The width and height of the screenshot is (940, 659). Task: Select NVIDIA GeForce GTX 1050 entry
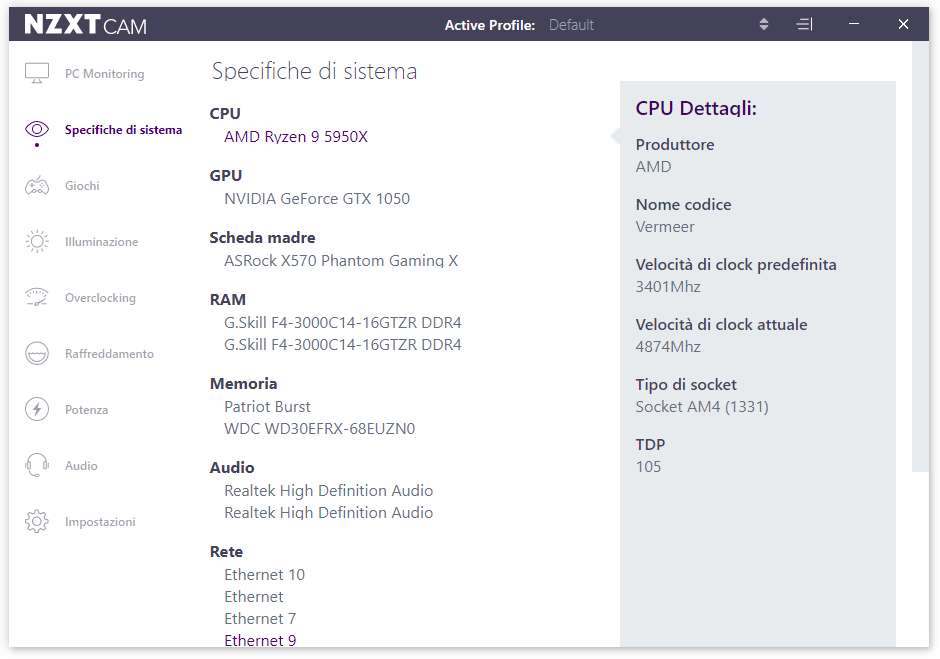click(317, 198)
